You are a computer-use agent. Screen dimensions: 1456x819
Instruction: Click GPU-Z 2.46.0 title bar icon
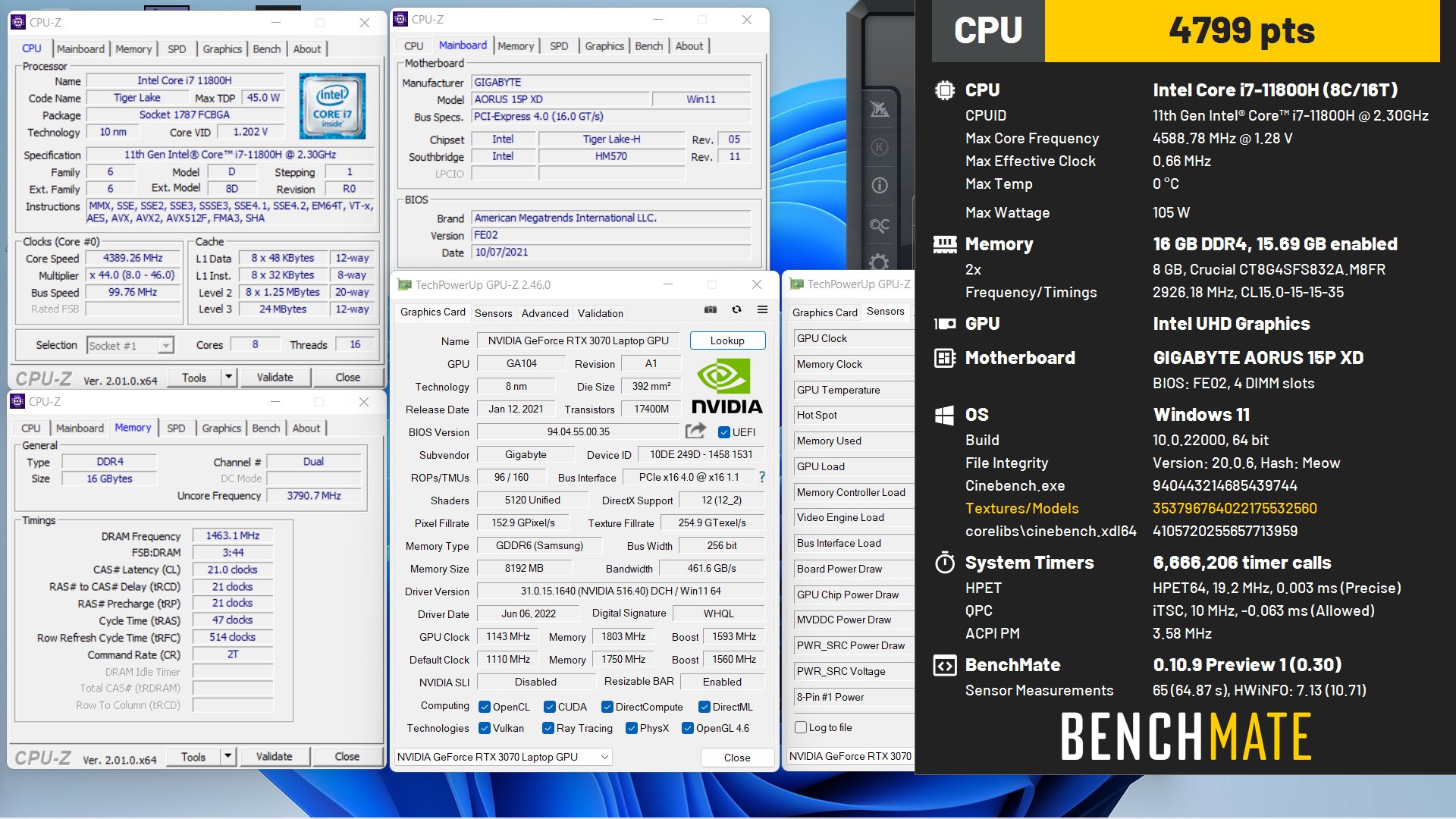(x=404, y=284)
